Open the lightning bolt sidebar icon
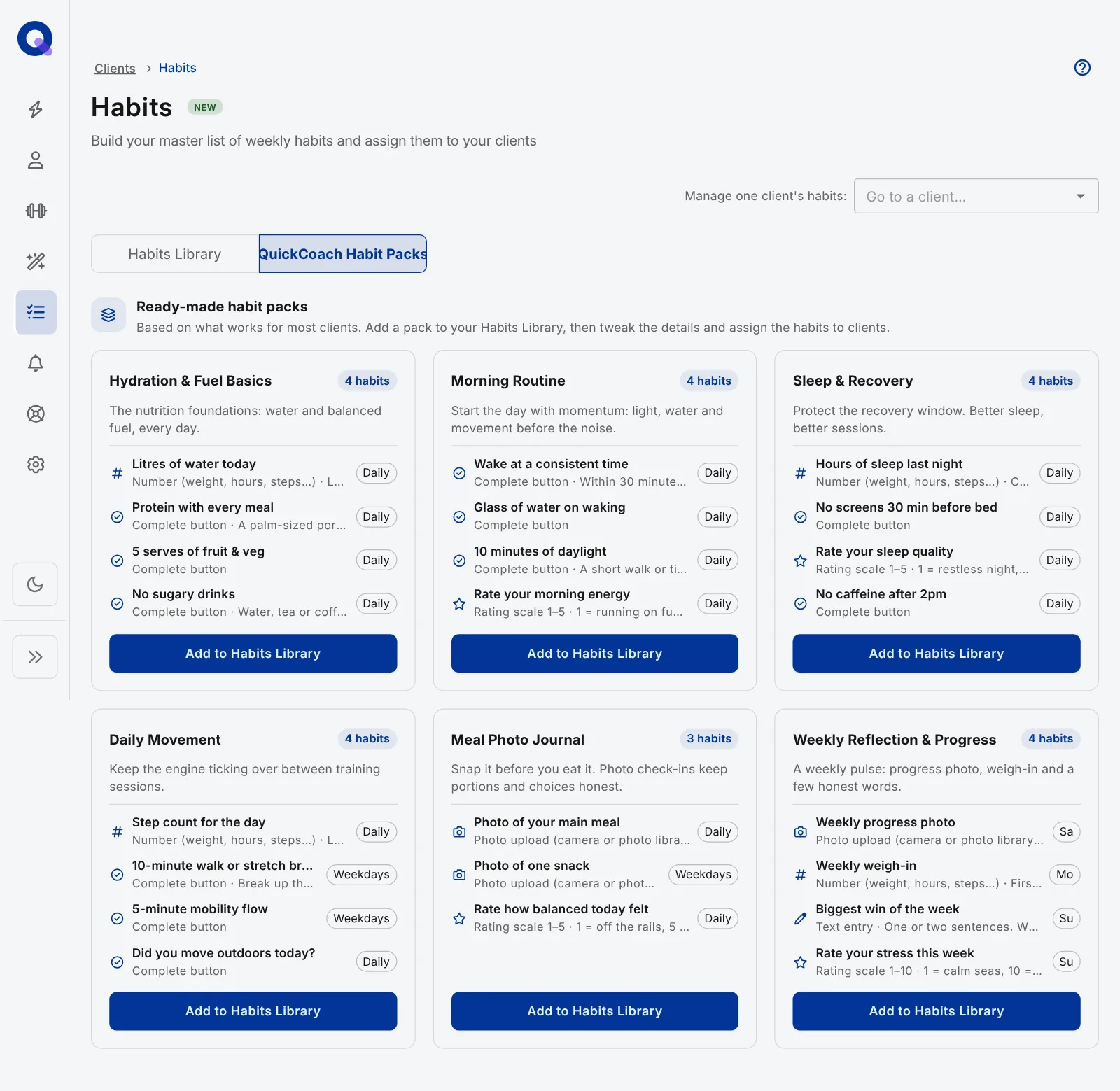The height and width of the screenshot is (1091, 1120). click(x=36, y=109)
